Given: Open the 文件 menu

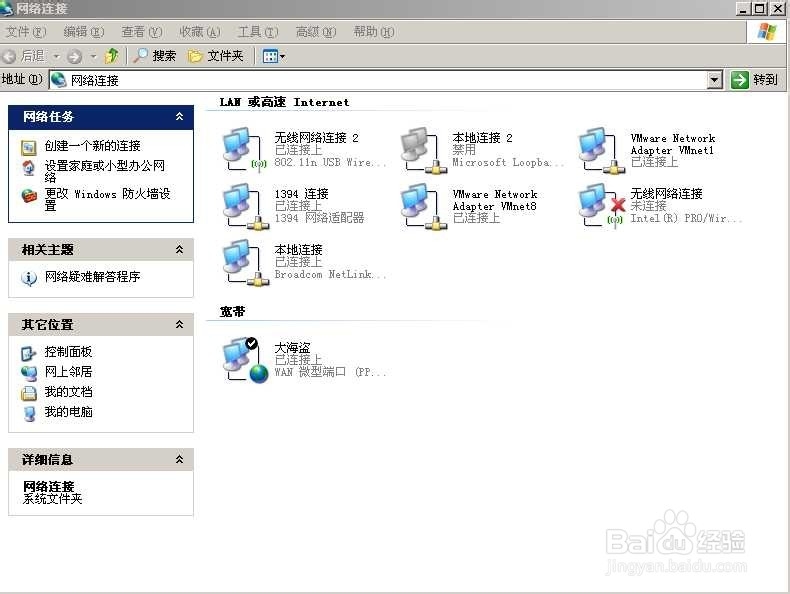Looking at the screenshot, I should (x=26, y=32).
